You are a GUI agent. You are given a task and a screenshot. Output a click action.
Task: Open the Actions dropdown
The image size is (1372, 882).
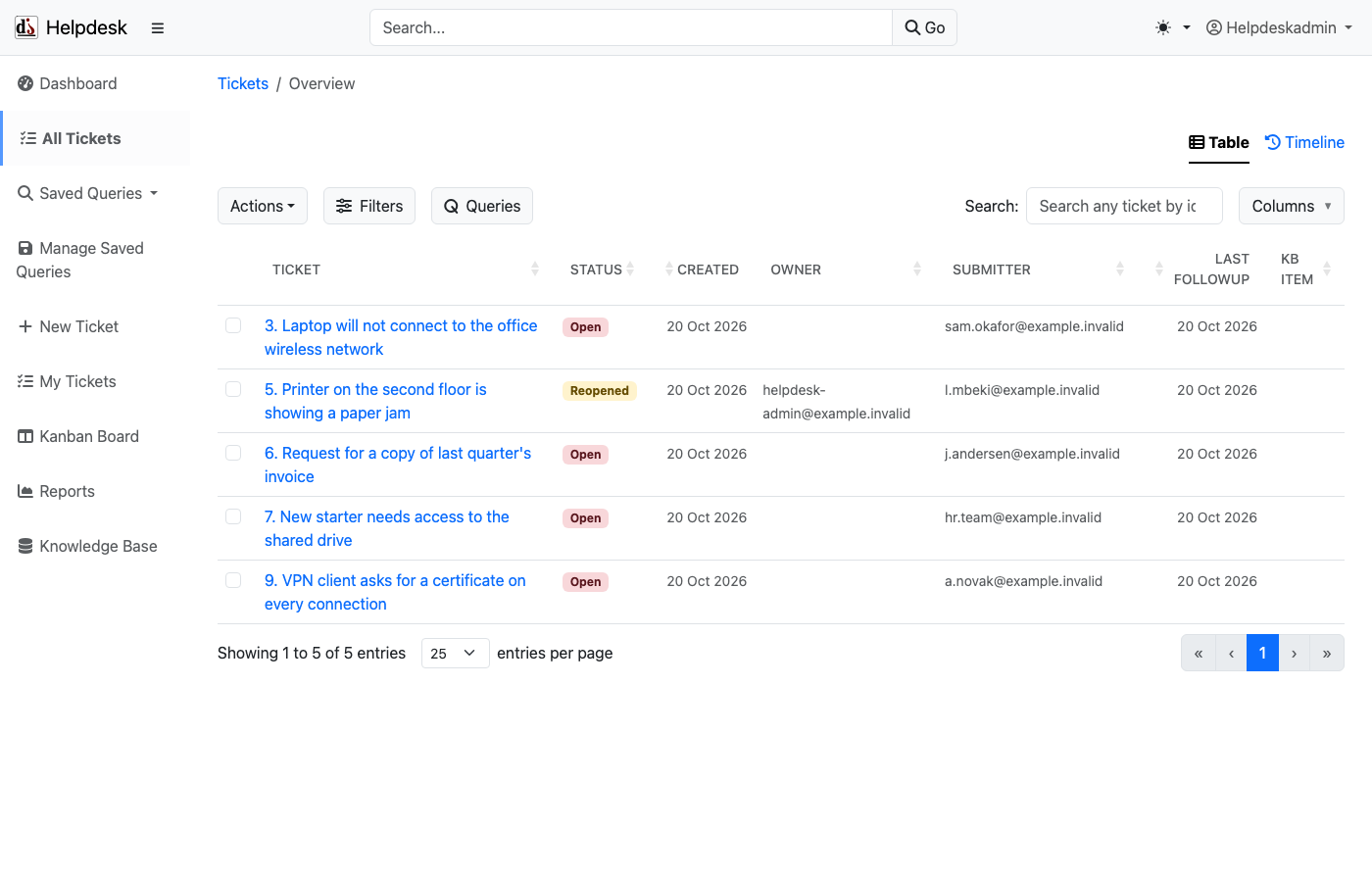click(x=263, y=206)
